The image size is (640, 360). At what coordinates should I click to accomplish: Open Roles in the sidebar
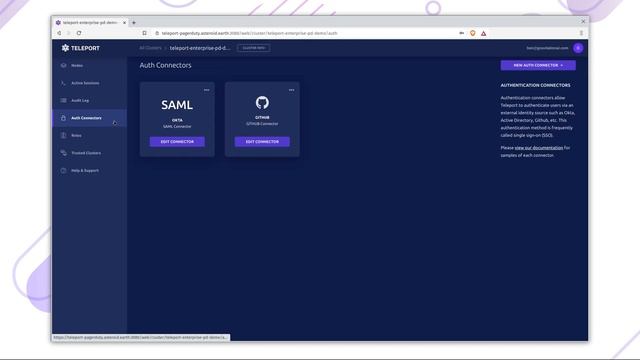(x=89, y=136)
